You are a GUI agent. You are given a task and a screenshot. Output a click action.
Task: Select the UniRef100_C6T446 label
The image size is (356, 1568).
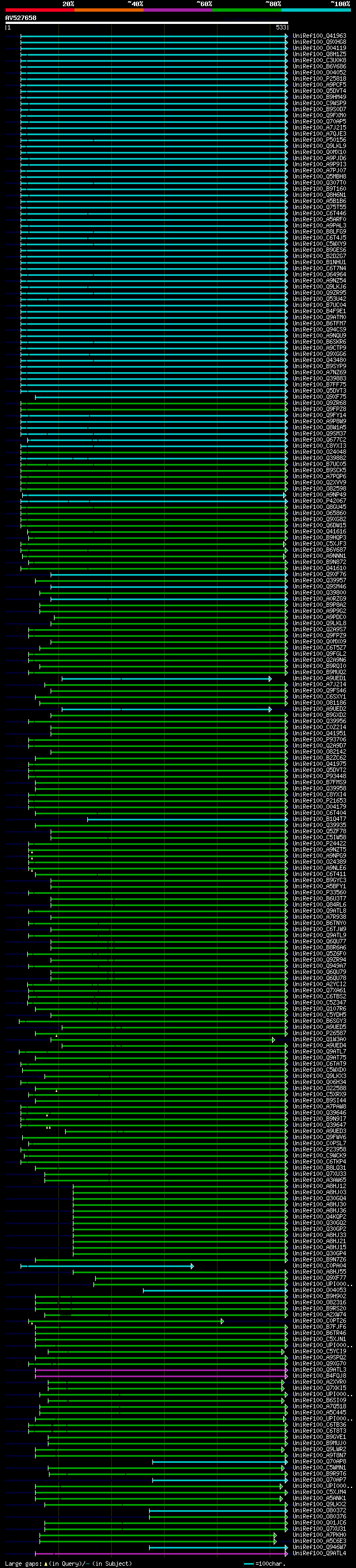click(x=319, y=213)
